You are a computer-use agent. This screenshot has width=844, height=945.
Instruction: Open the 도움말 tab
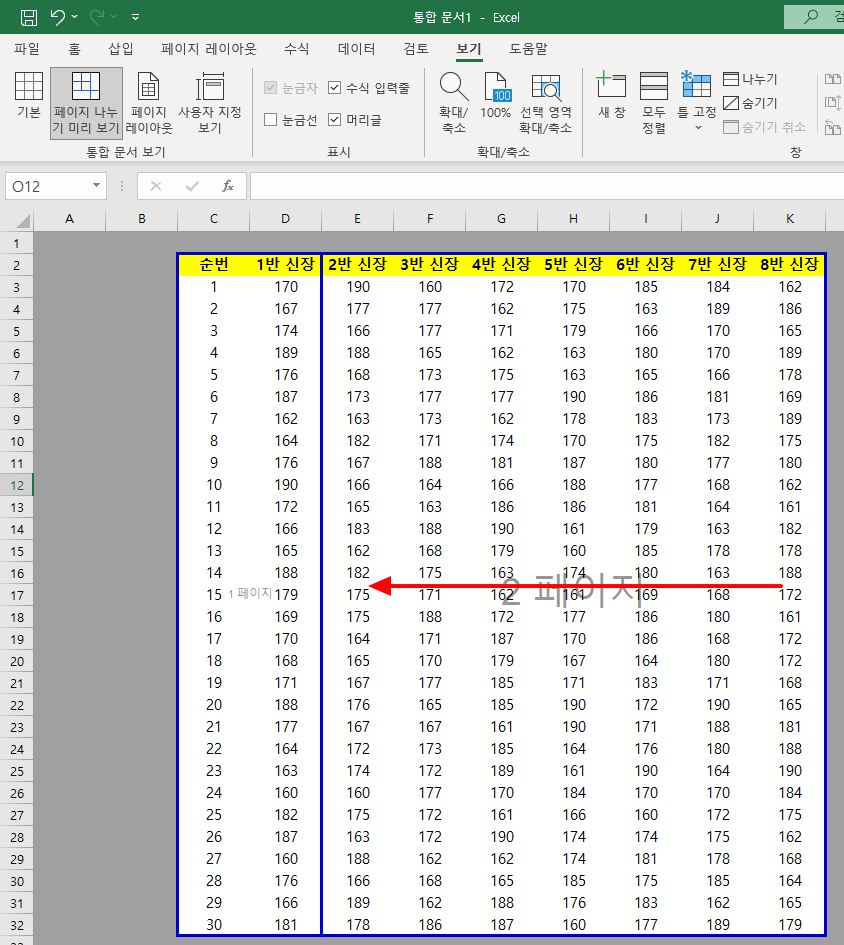tap(528, 49)
